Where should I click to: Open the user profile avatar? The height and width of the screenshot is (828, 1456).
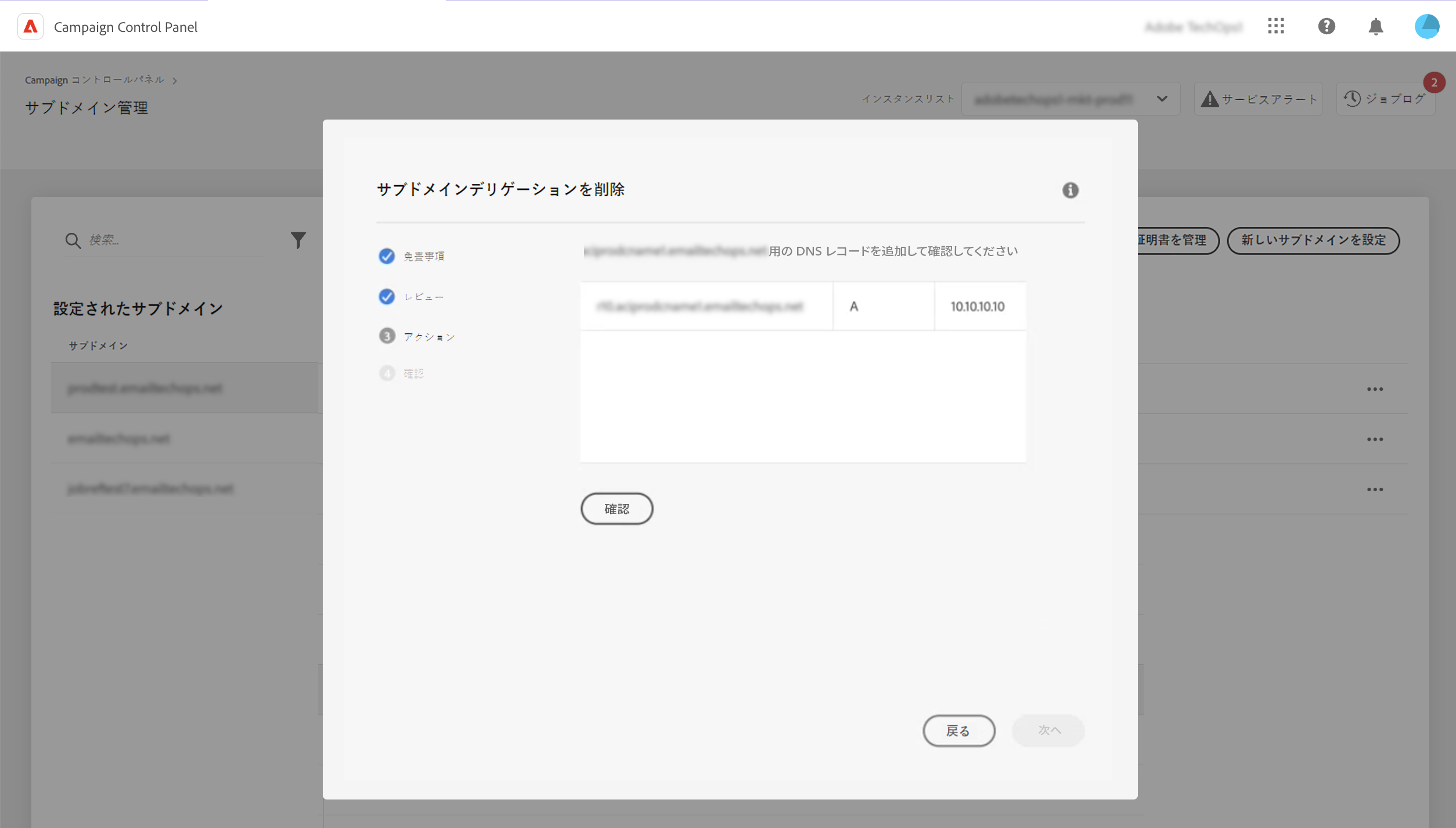pyautogui.click(x=1426, y=27)
